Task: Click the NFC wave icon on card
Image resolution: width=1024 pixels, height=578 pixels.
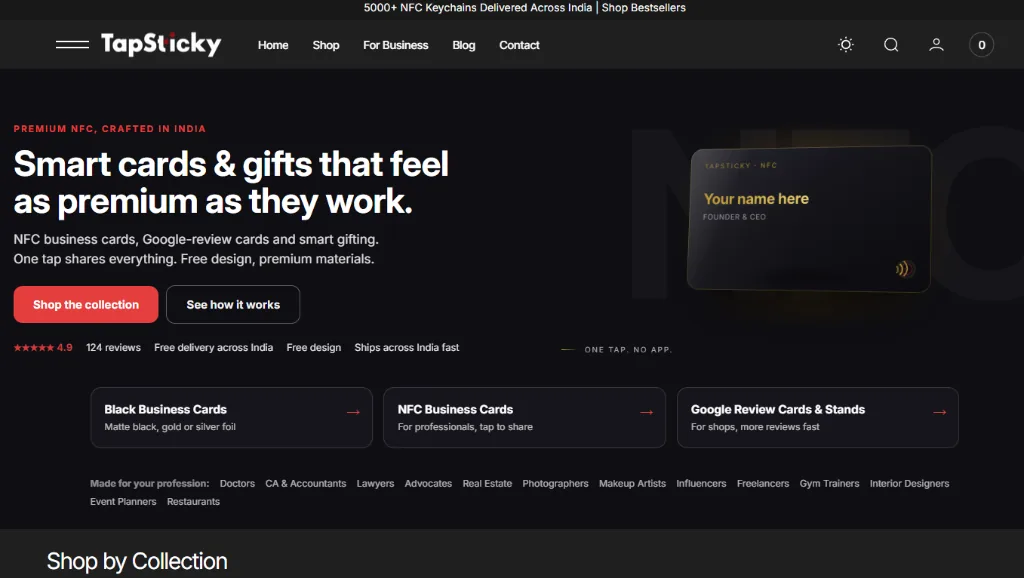Action: point(903,268)
